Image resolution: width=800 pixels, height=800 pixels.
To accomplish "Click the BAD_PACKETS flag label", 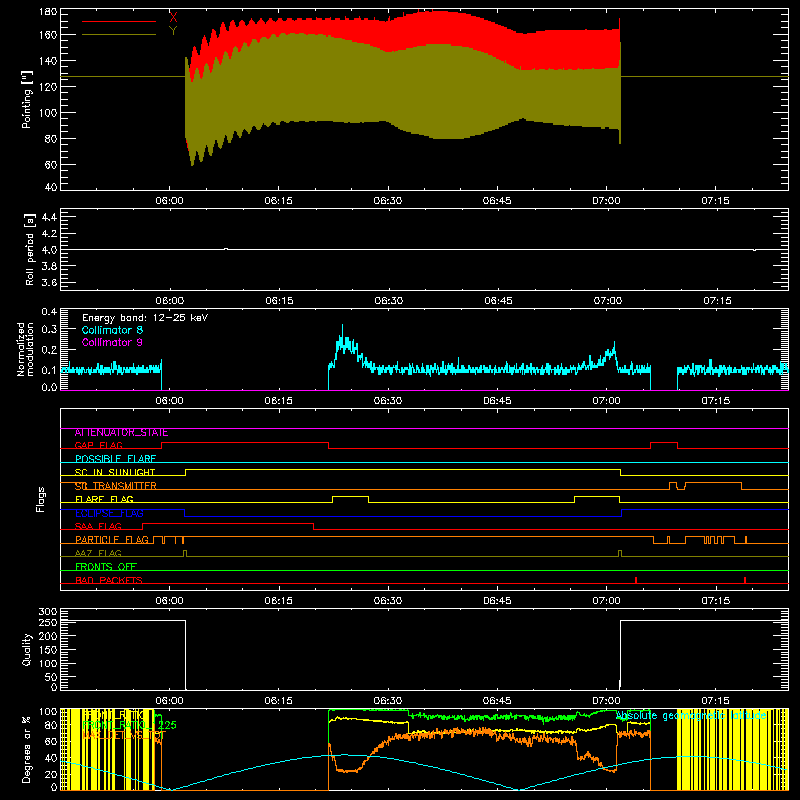I will coord(109,581).
